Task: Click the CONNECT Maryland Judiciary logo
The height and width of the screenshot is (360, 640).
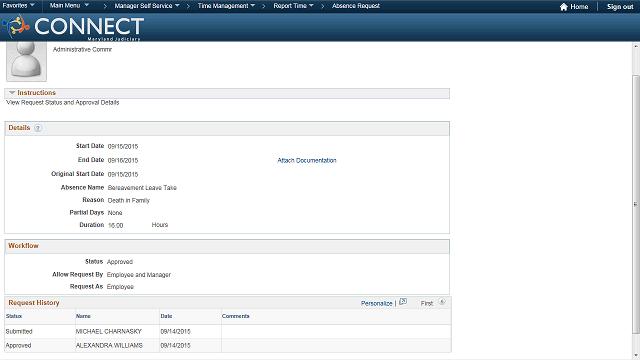Action: click(x=73, y=27)
